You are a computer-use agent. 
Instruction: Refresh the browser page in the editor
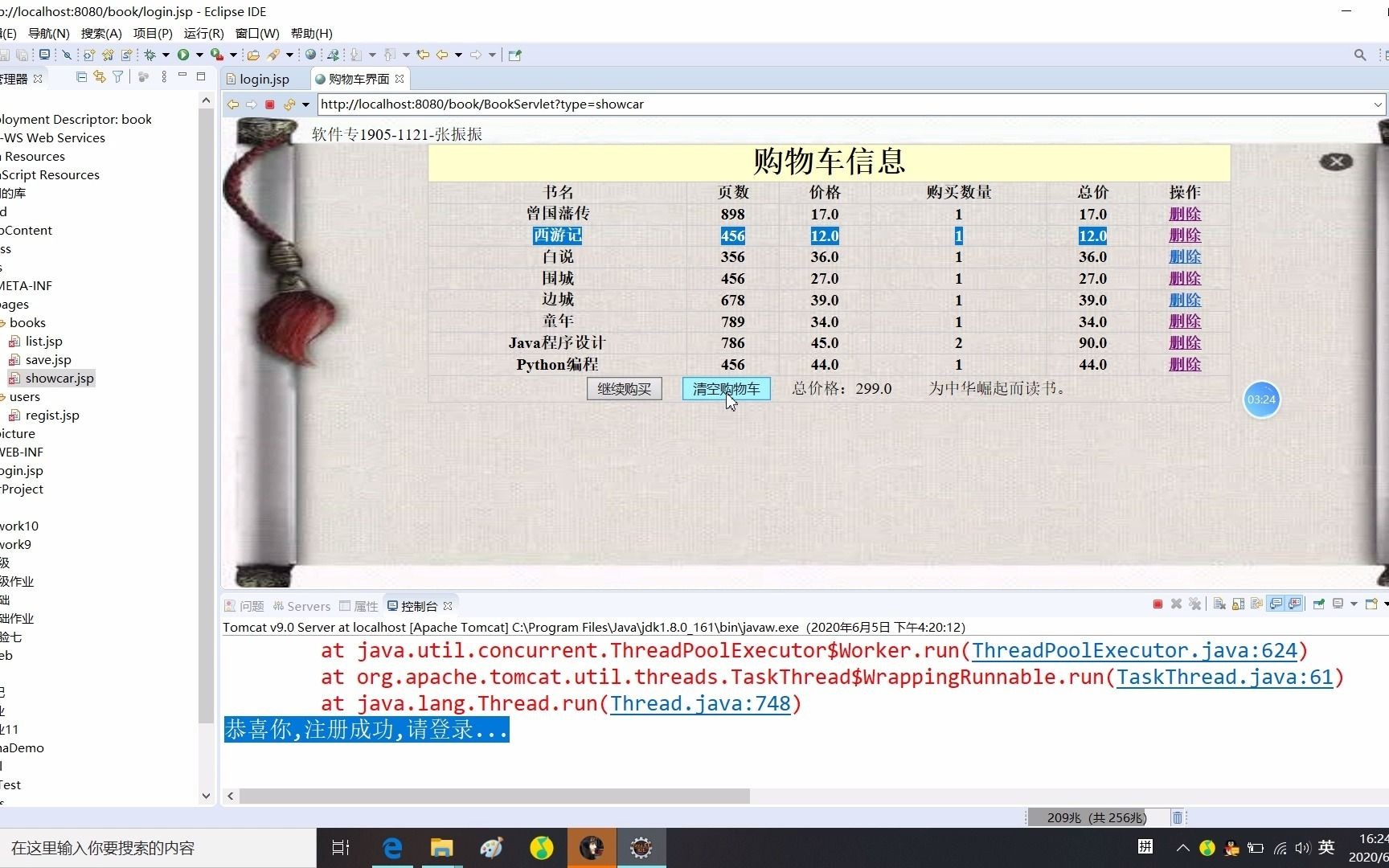point(289,104)
